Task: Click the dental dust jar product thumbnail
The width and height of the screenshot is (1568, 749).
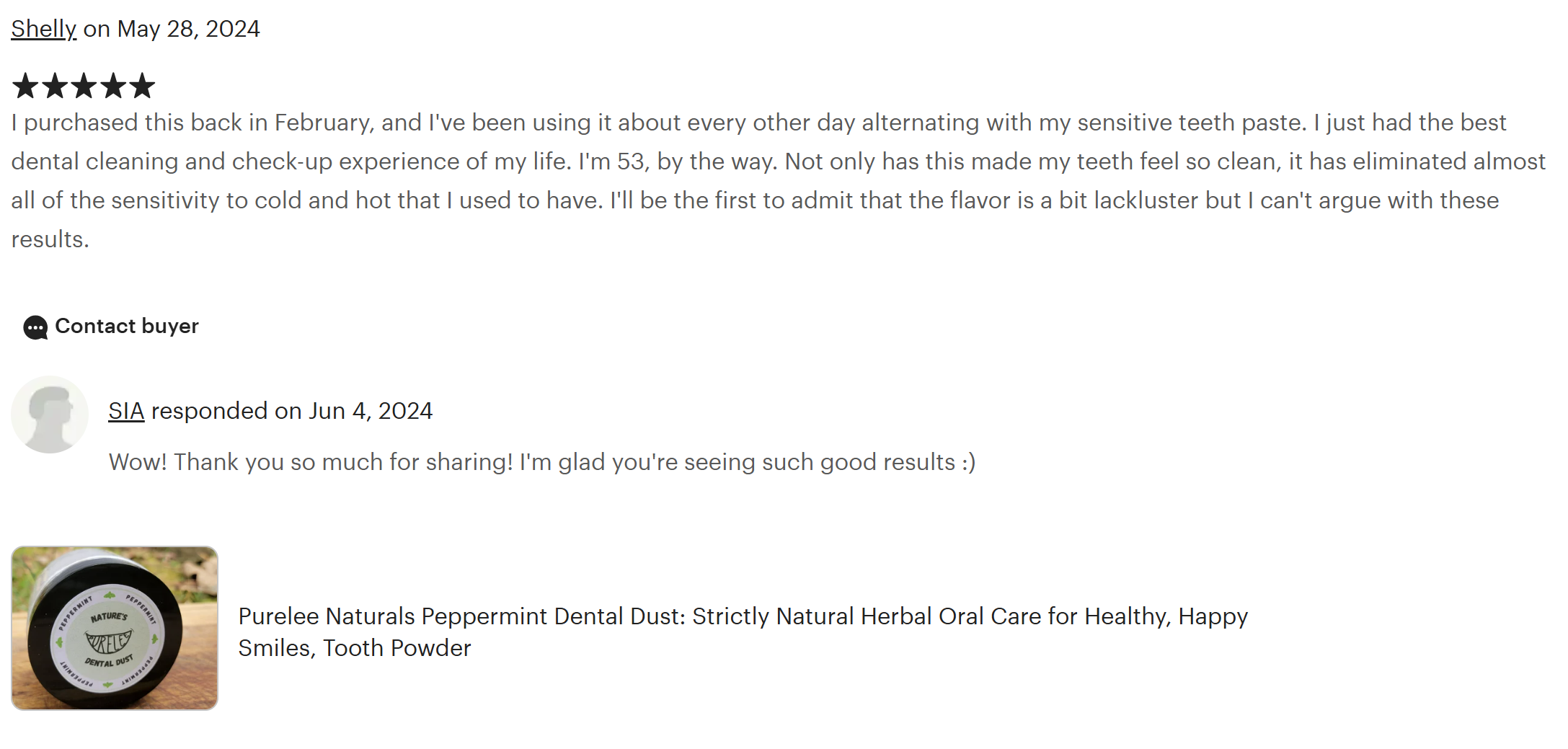Action: (115, 628)
